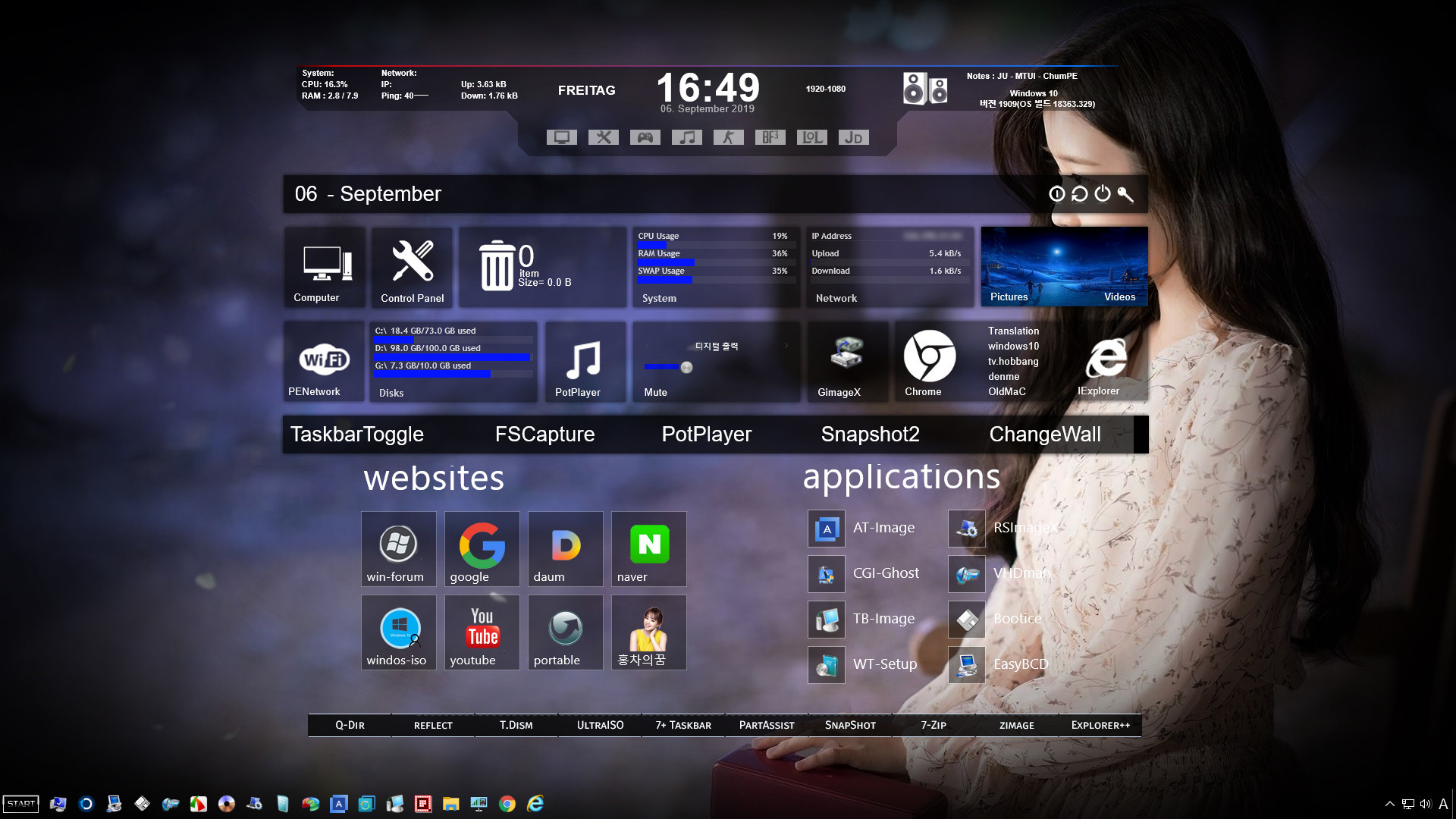Open the GimageX tile
The width and height of the screenshot is (1456, 819).
[847, 362]
